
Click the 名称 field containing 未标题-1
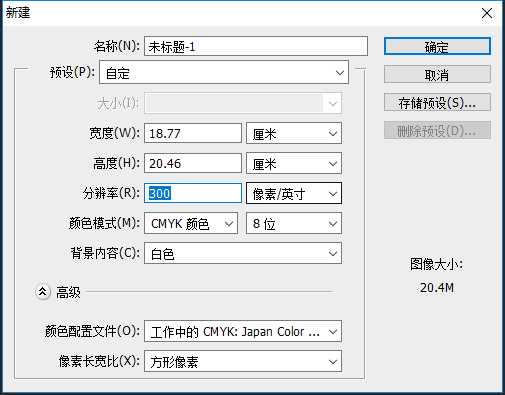click(x=256, y=46)
